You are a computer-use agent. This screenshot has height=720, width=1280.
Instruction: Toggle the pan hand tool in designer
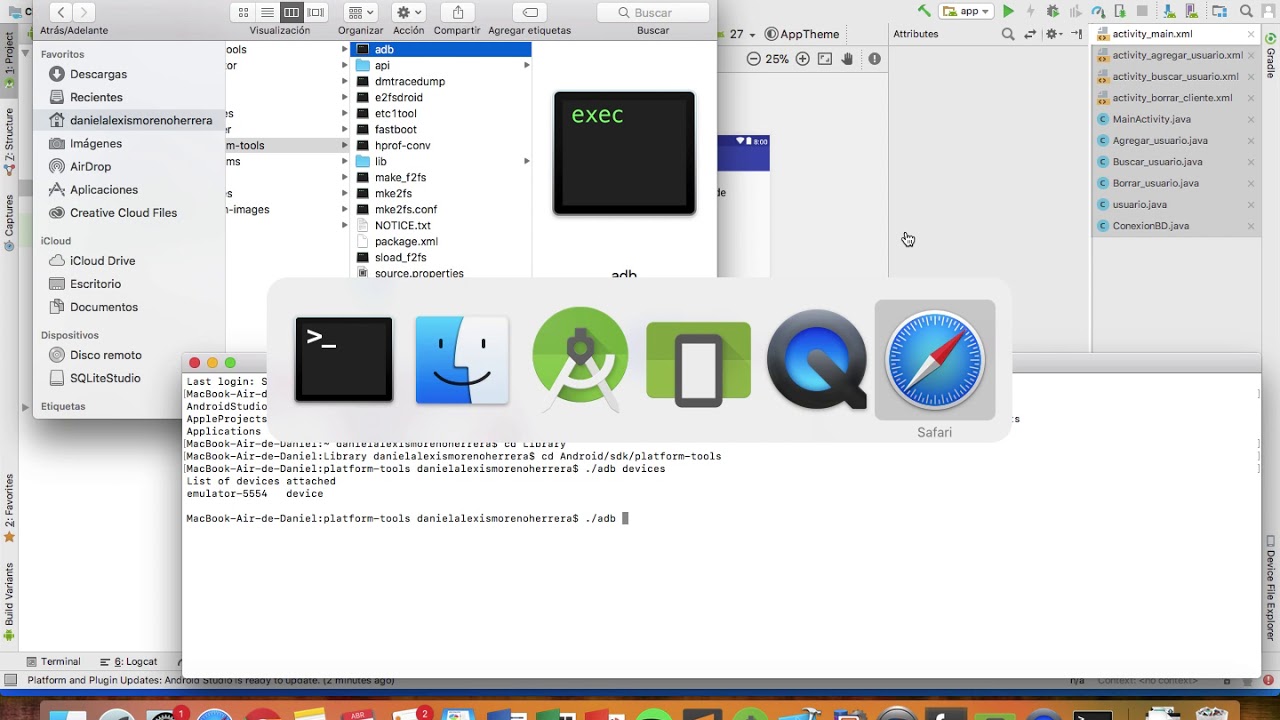tap(847, 59)
